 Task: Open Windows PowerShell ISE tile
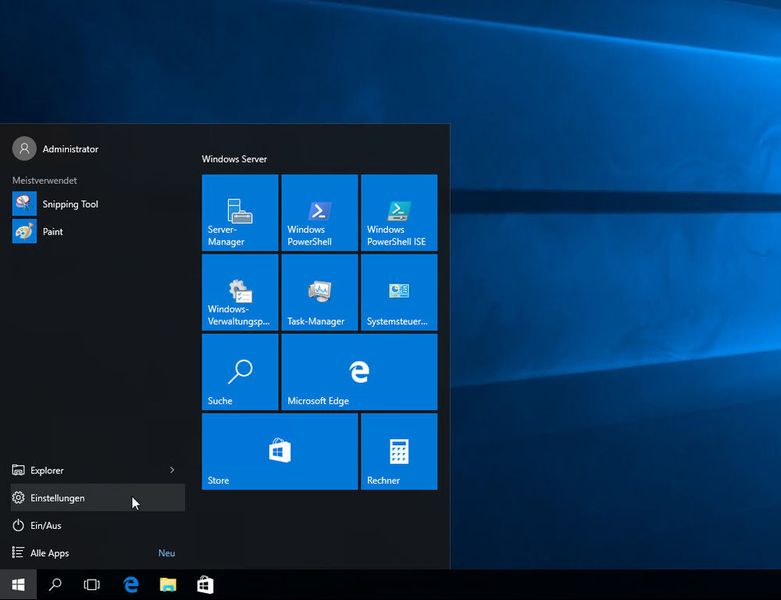(399, 213)
